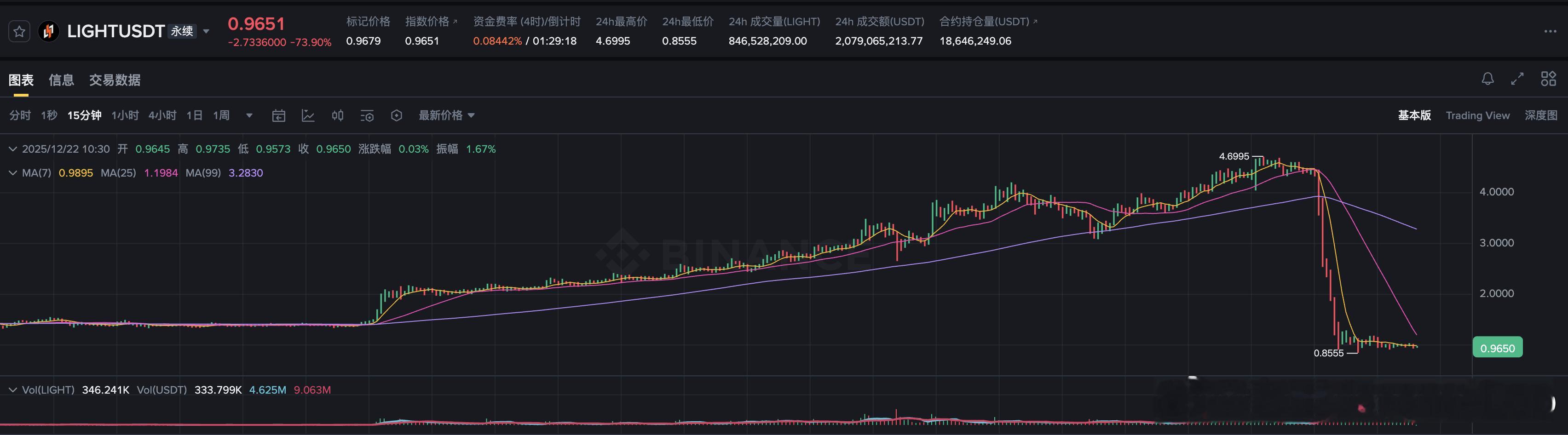
Task: Expand chart to fullscreen with diagonal arrows icon
Action: tap(1517, 79)
